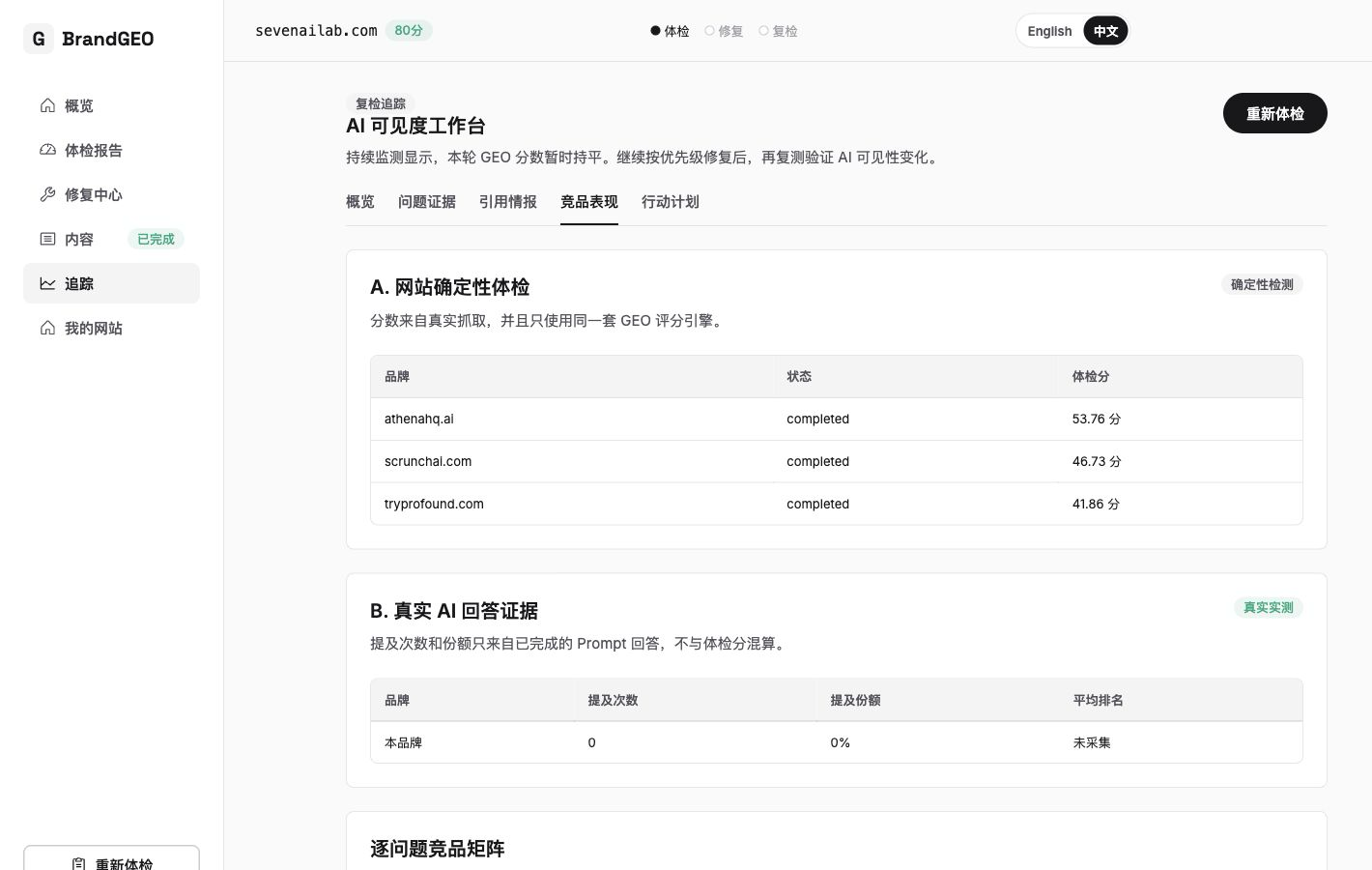Click the 追踪 chart icon

tap(47, 283)
